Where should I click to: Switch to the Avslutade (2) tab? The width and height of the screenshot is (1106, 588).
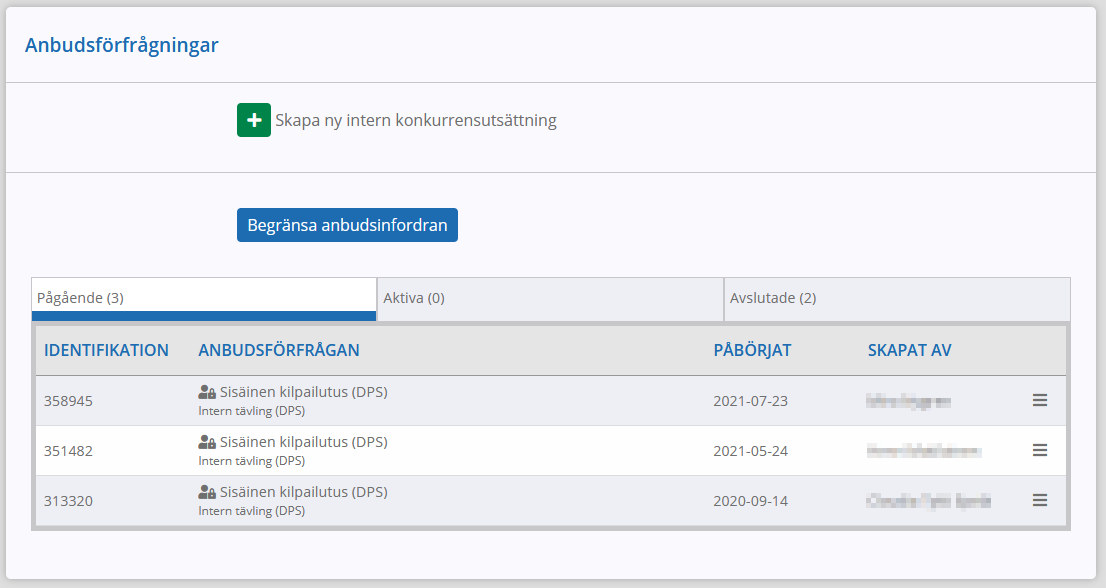(x=897, y=299)
